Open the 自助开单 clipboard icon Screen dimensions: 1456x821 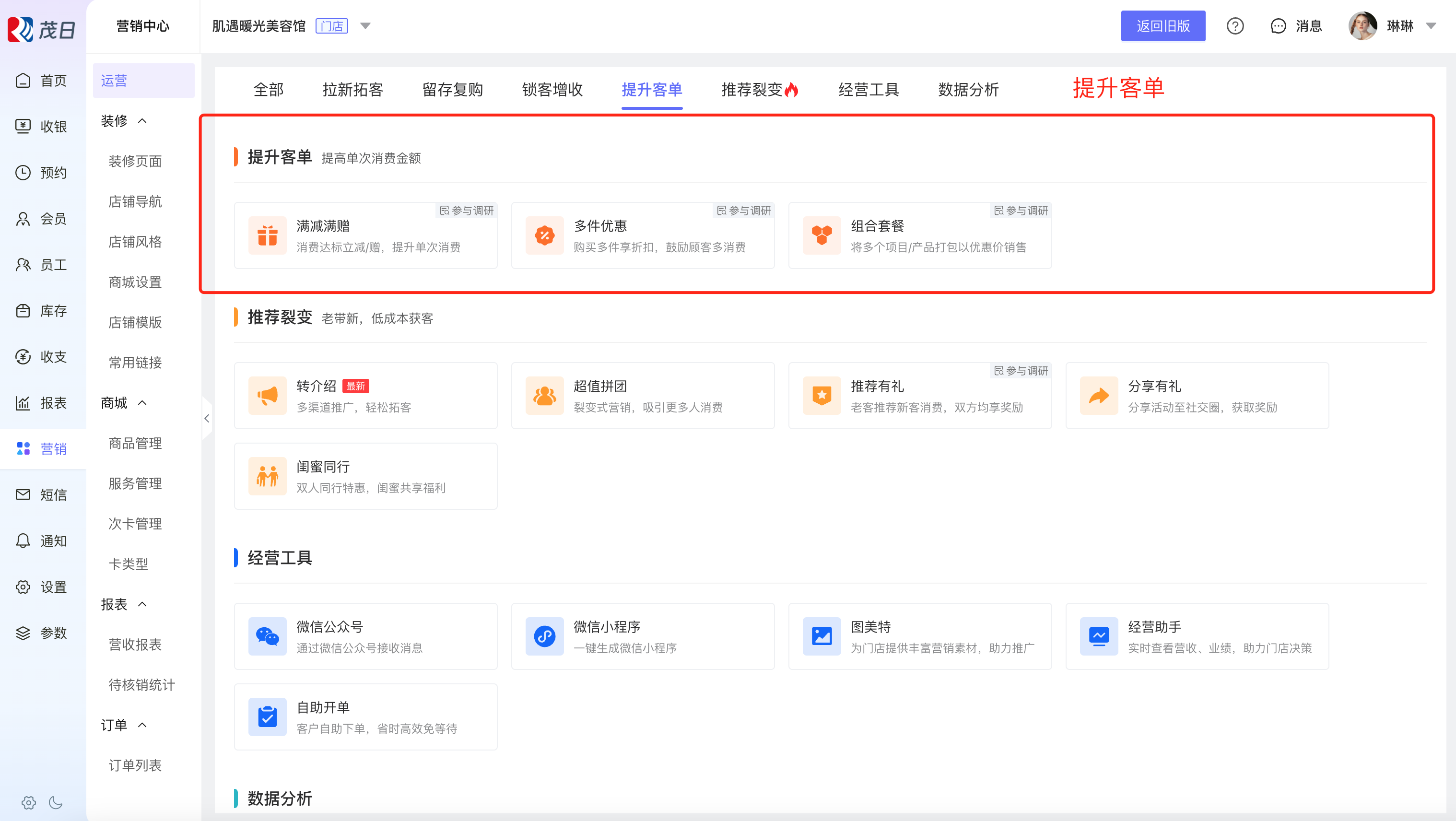coord(267,716)
